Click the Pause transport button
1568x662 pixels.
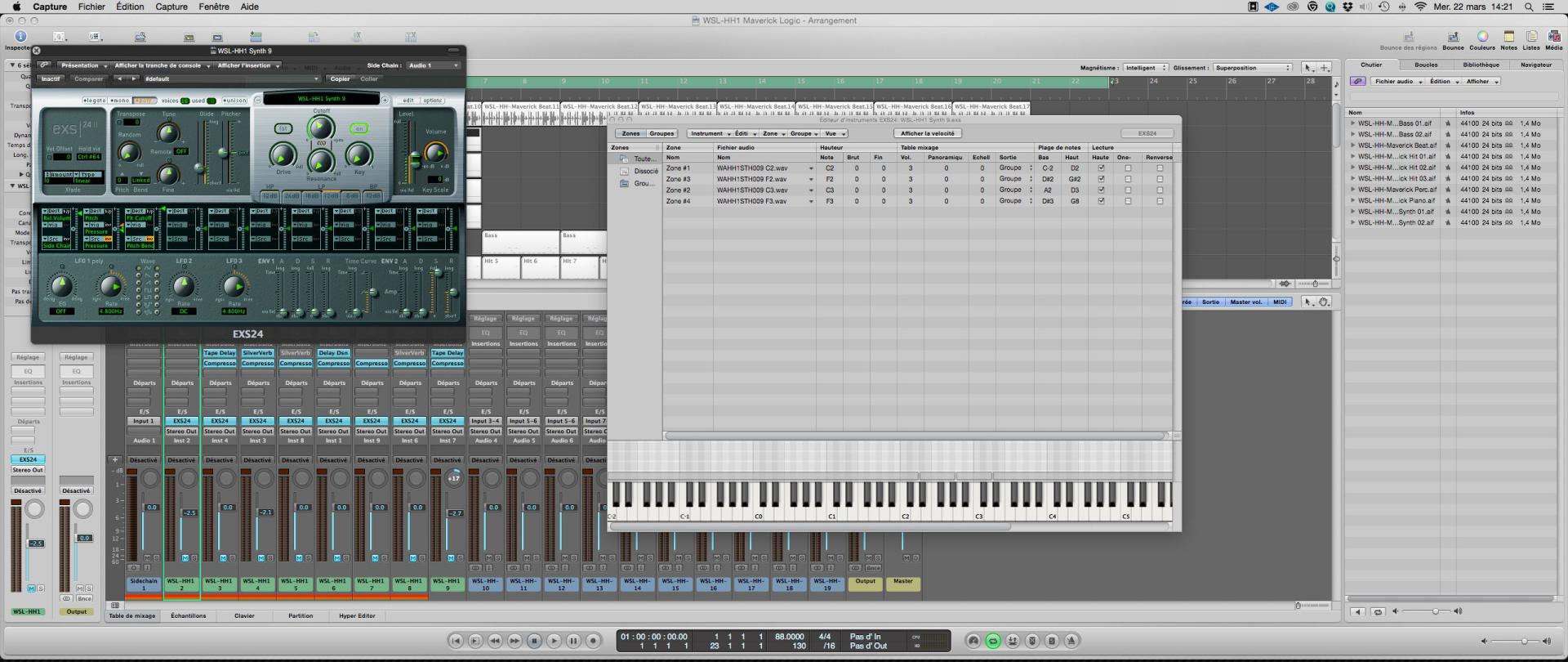(x=573, y=641)
